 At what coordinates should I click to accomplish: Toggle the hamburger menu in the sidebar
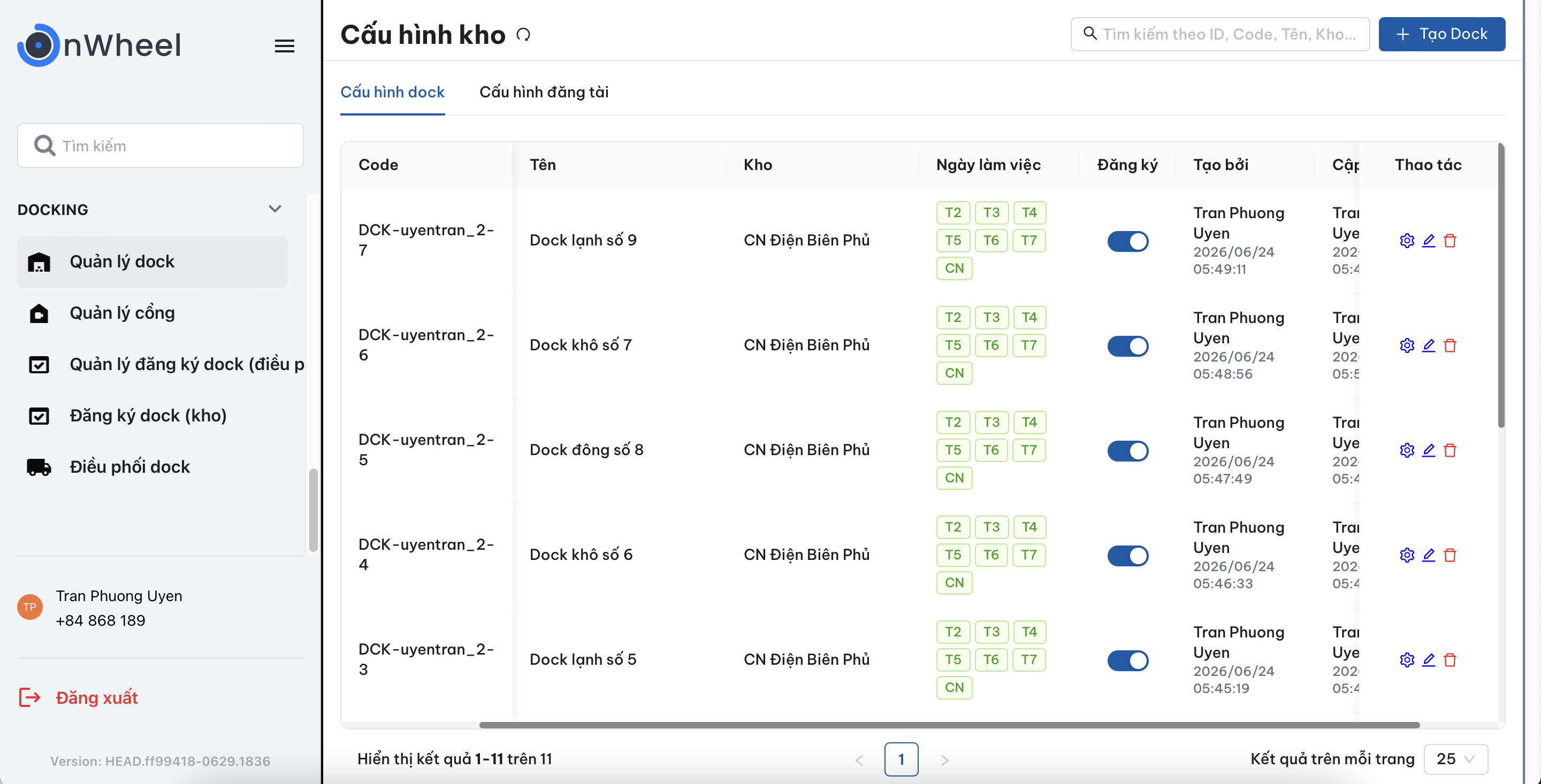pos(284,46)
